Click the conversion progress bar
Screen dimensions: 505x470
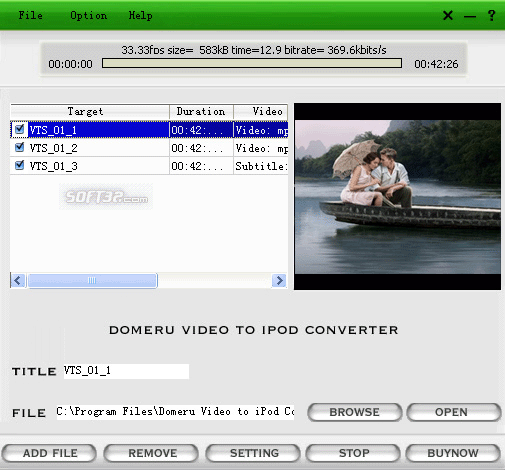(x=252, y=63)
